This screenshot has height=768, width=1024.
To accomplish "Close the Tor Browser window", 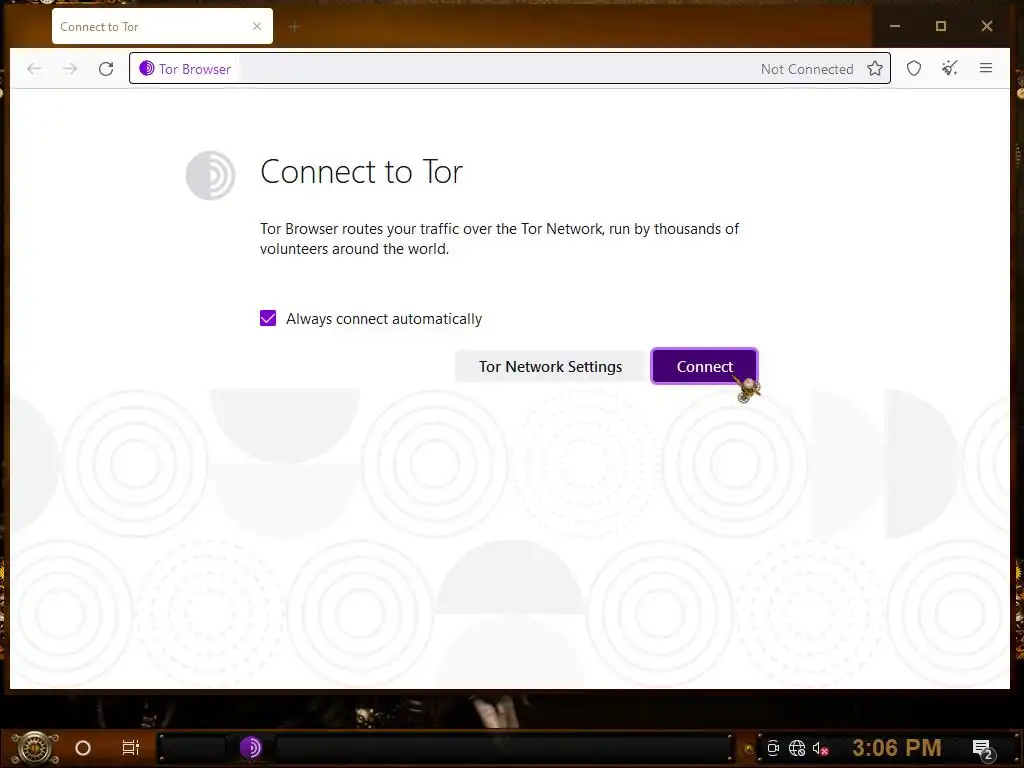I will (x=987, y=26).
